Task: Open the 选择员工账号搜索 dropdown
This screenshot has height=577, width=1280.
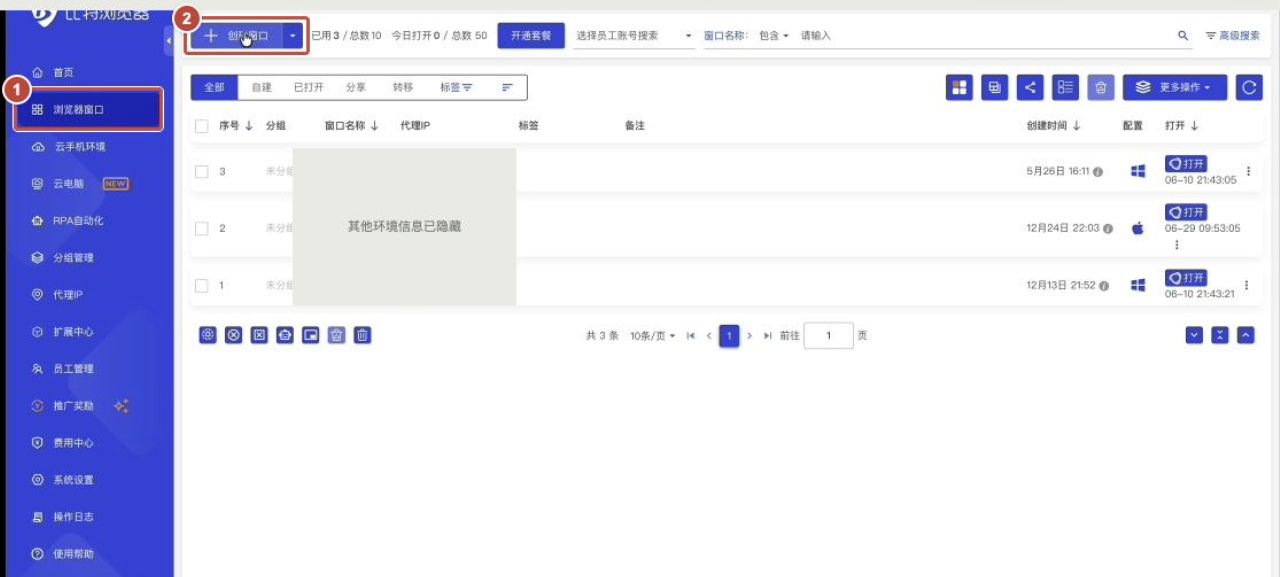Action: [634, 36]
